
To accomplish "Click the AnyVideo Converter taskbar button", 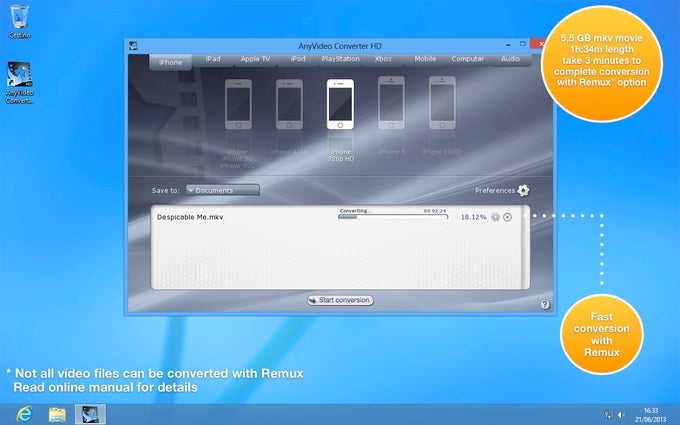I will point(90,414).
